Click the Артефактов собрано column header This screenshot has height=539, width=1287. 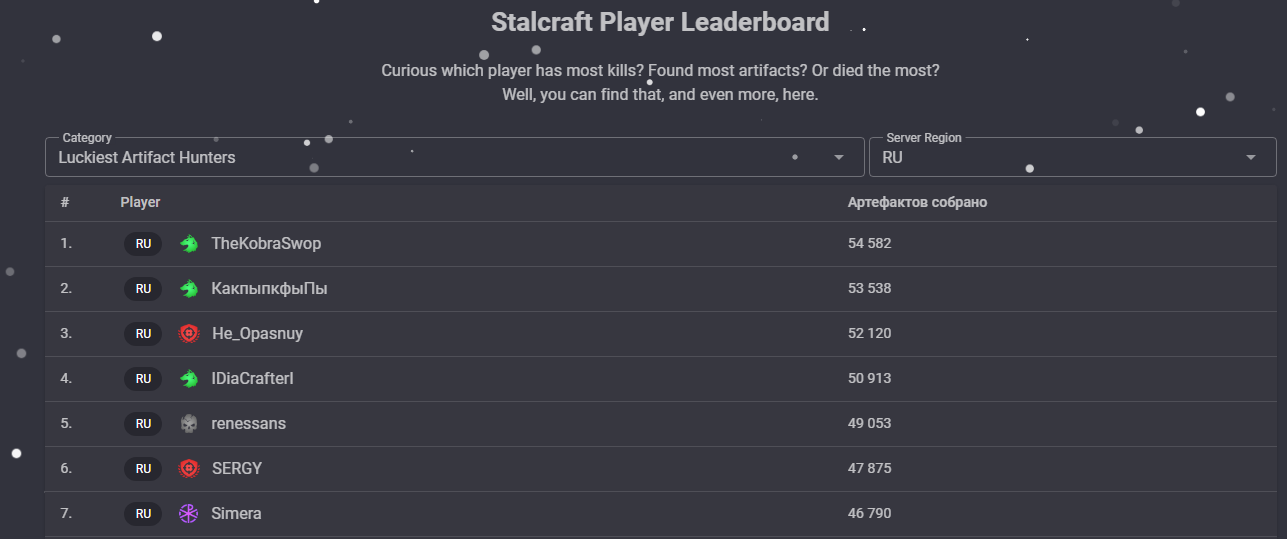coord(917,202)
